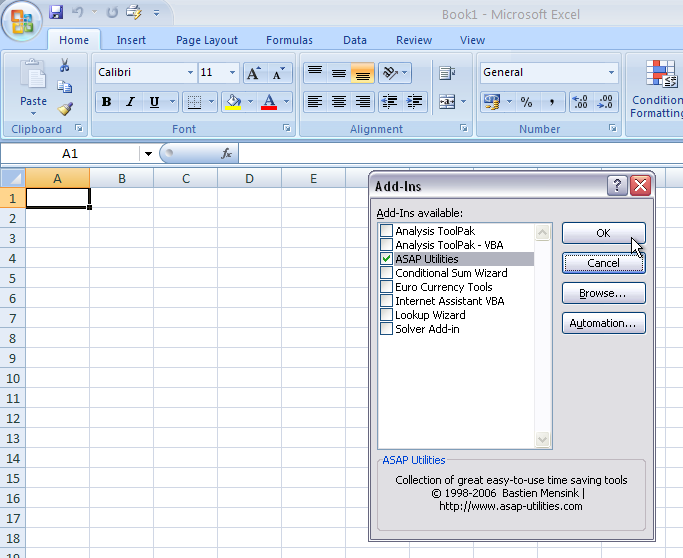Align text right
683x558 pixels.
pos(362,102)
